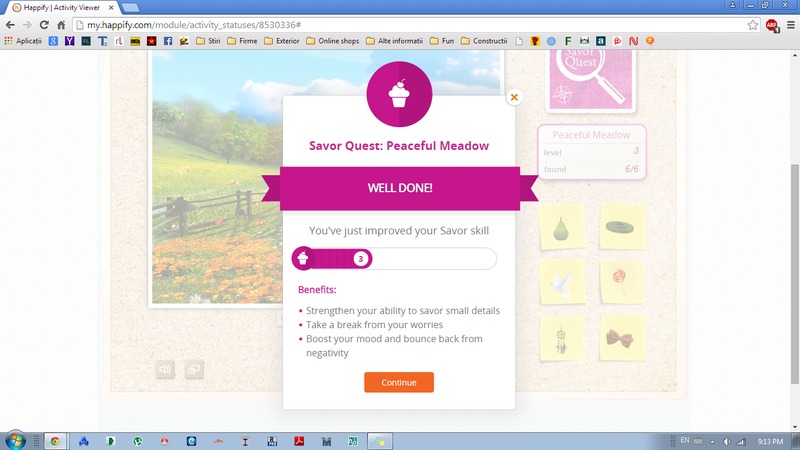800x450 pixels.
Task: Click the system tray volume icon
Action: (727, 442)
